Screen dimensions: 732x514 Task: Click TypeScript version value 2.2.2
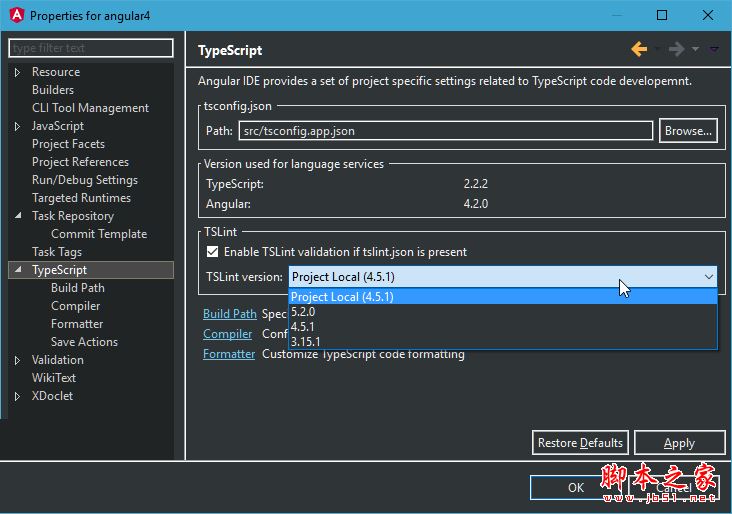pyautogui.click(x=475, y=184)
